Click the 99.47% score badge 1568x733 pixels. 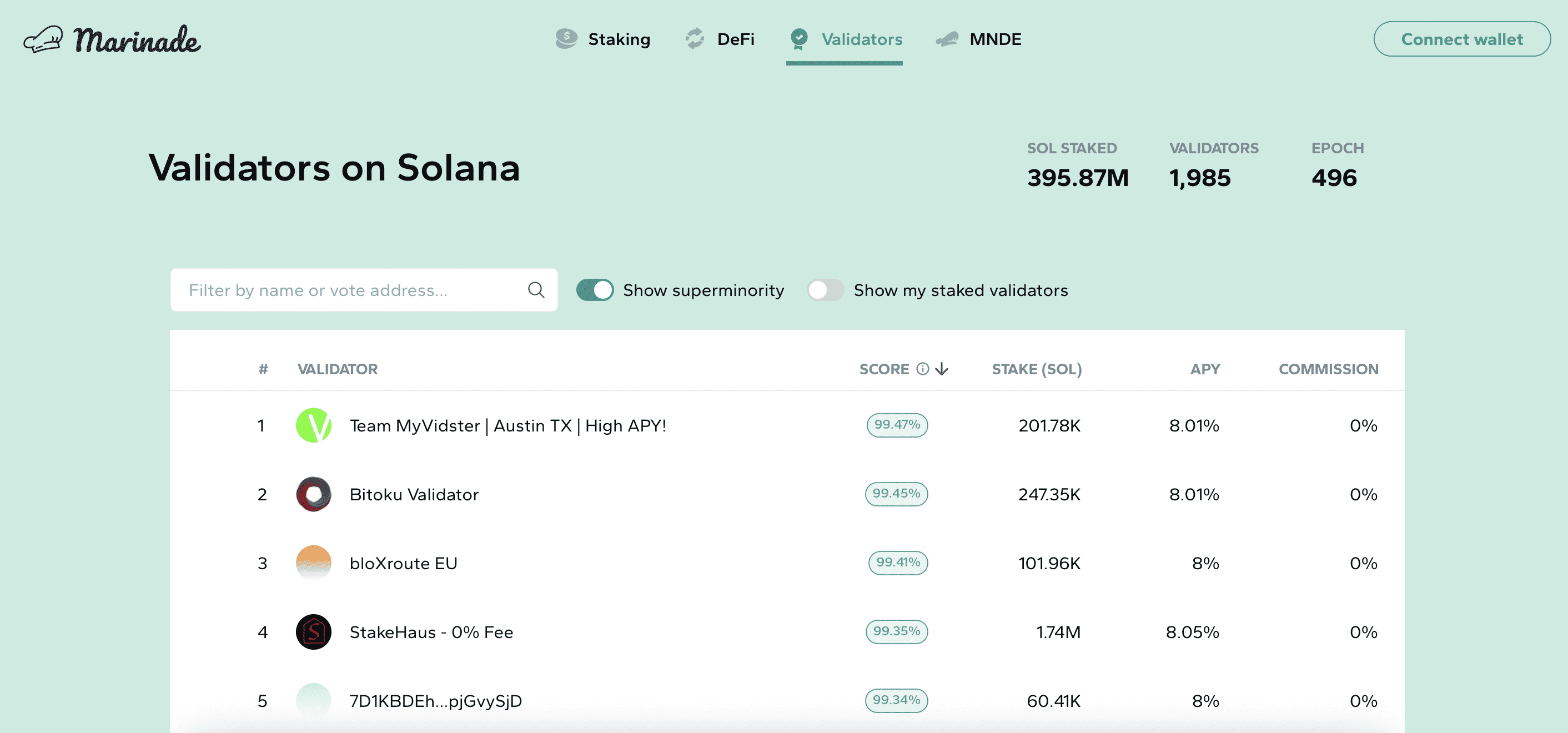tap(897, 425)
